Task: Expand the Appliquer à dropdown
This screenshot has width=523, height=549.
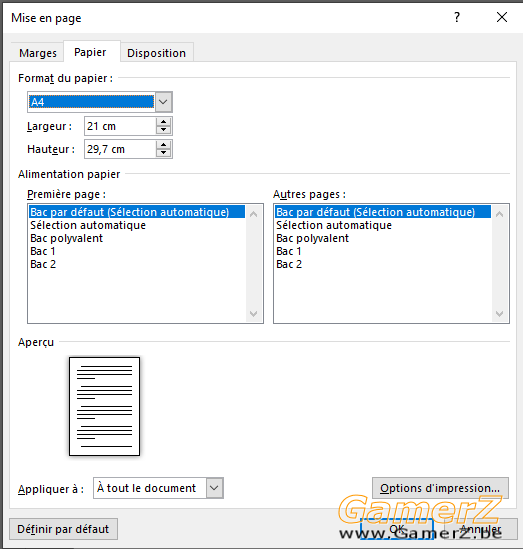Action: coord(214,488)
